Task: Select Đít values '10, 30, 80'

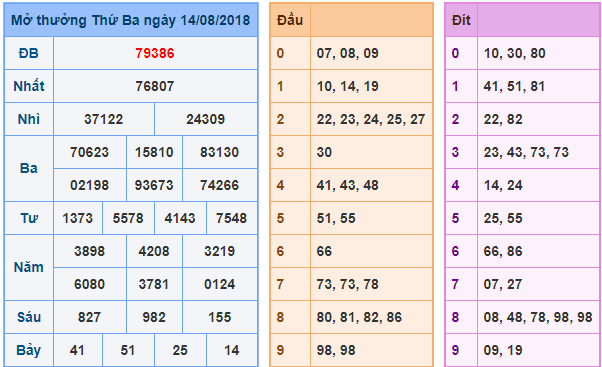Action: click(x=514, y=53)
